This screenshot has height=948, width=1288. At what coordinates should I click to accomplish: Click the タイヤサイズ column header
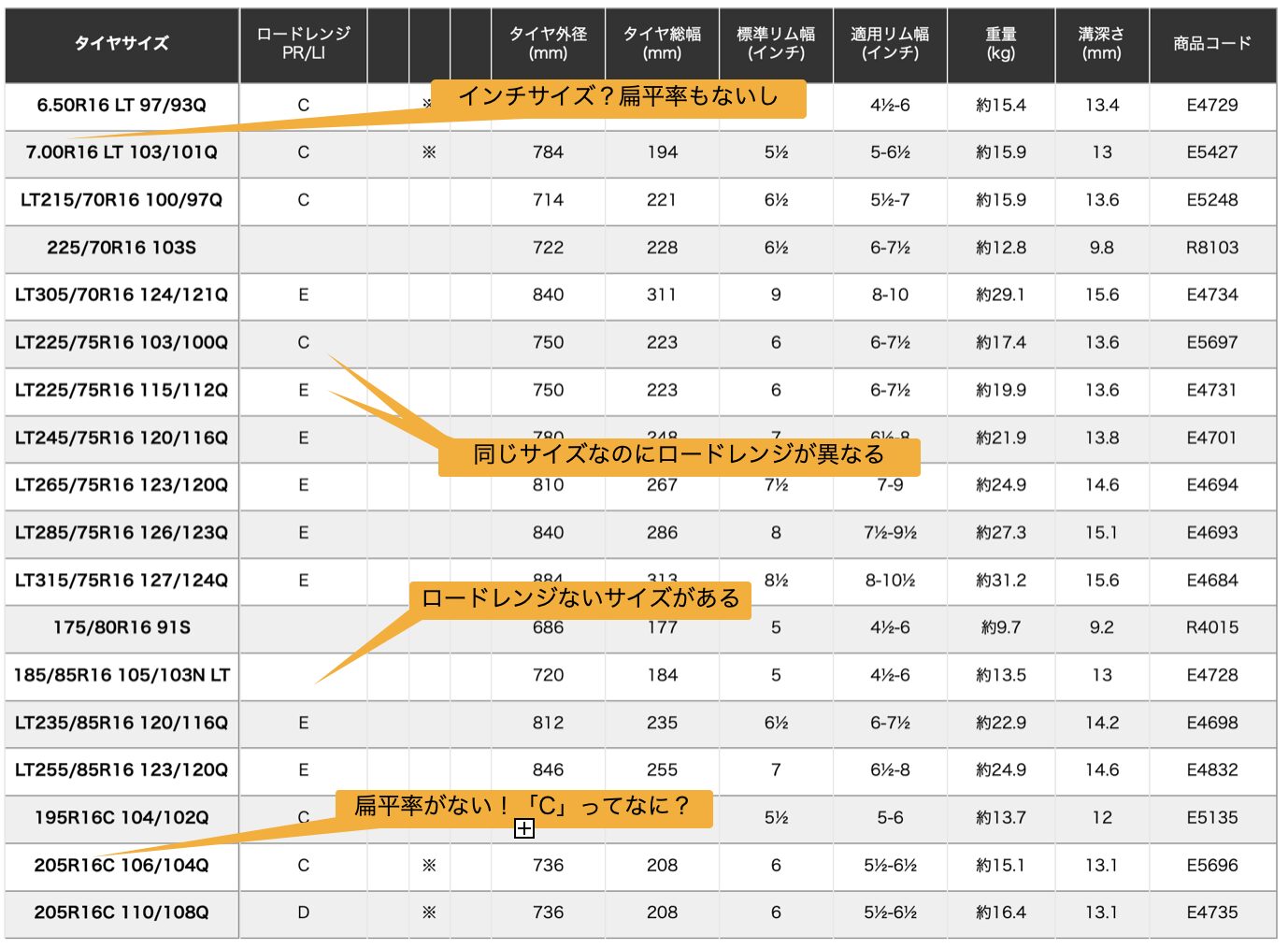122,44
